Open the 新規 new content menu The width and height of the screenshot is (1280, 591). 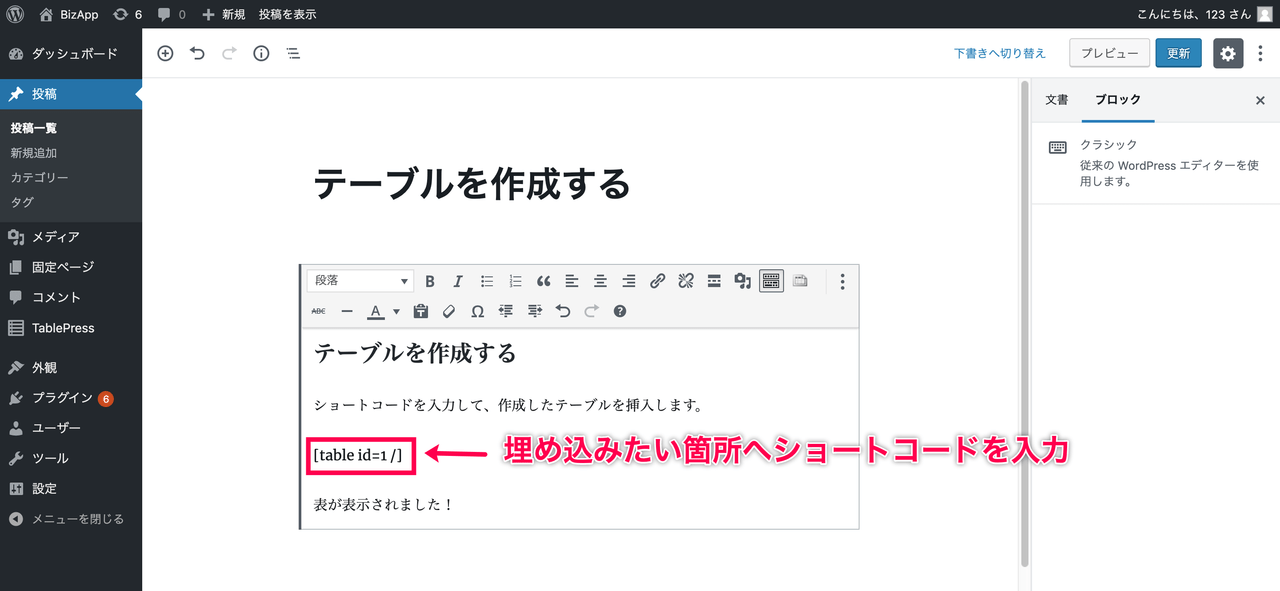[x=223, y=14]
